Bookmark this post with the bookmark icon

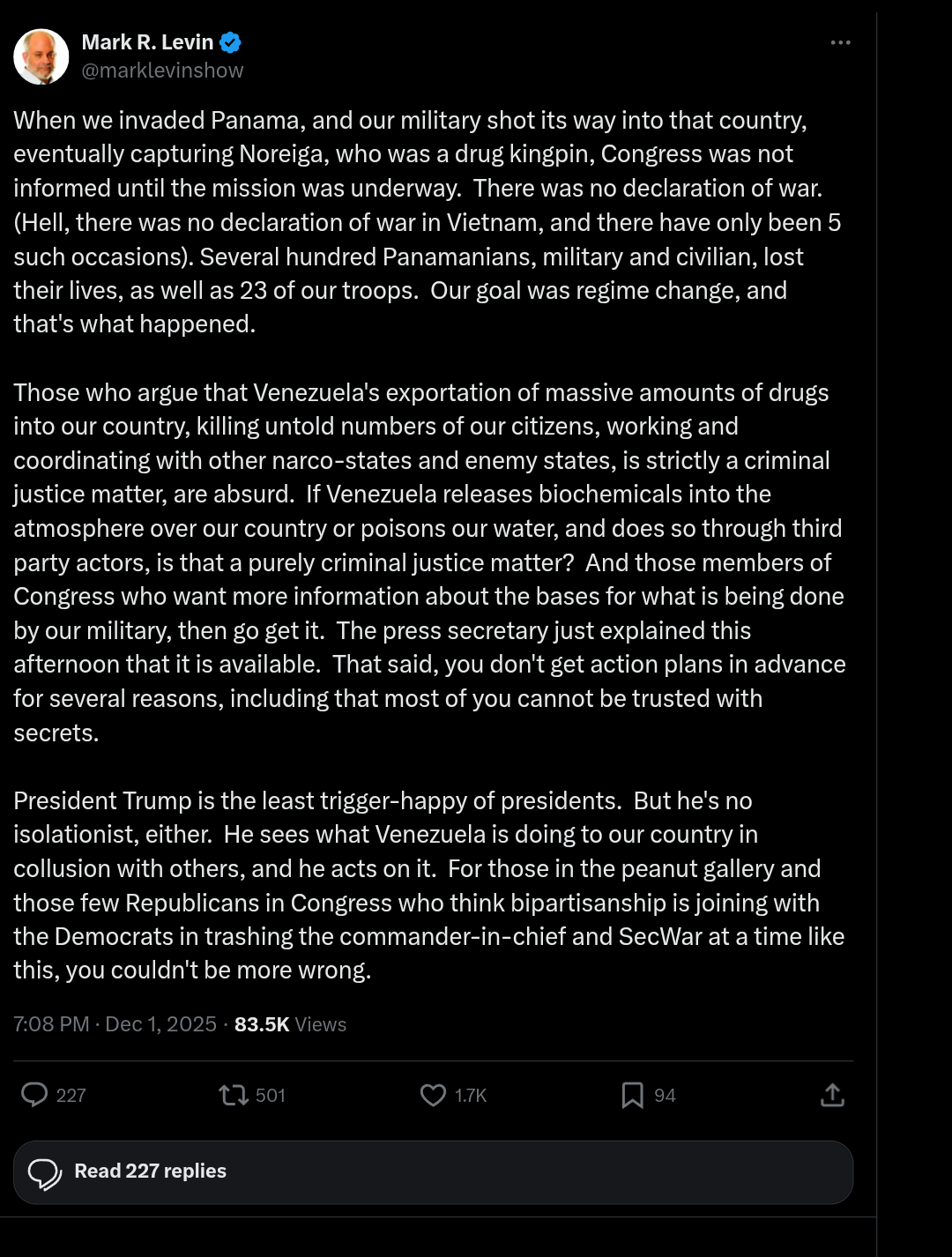tap(632, 1095)
